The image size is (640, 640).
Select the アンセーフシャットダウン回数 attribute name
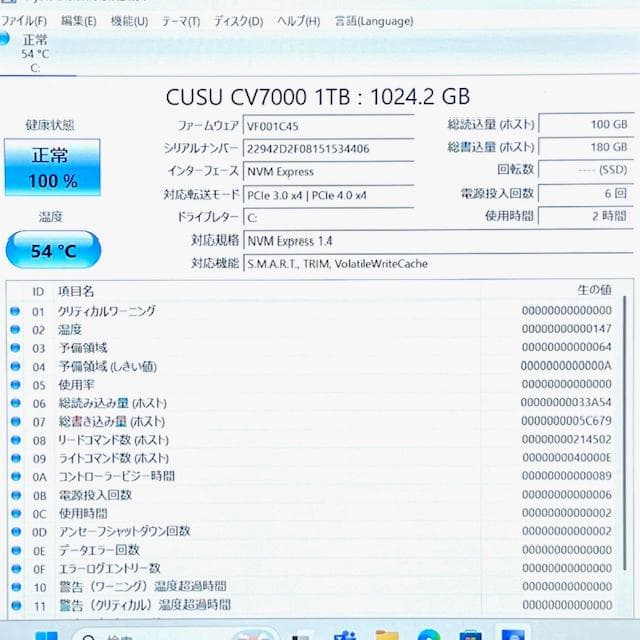(x=124, y=531)
